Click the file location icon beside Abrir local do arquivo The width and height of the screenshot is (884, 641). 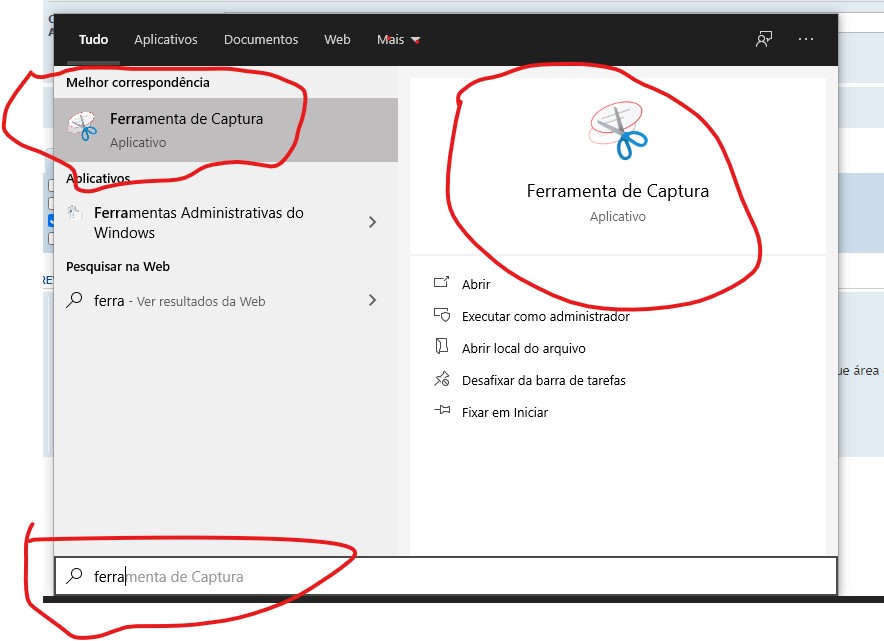pos(441,346)
